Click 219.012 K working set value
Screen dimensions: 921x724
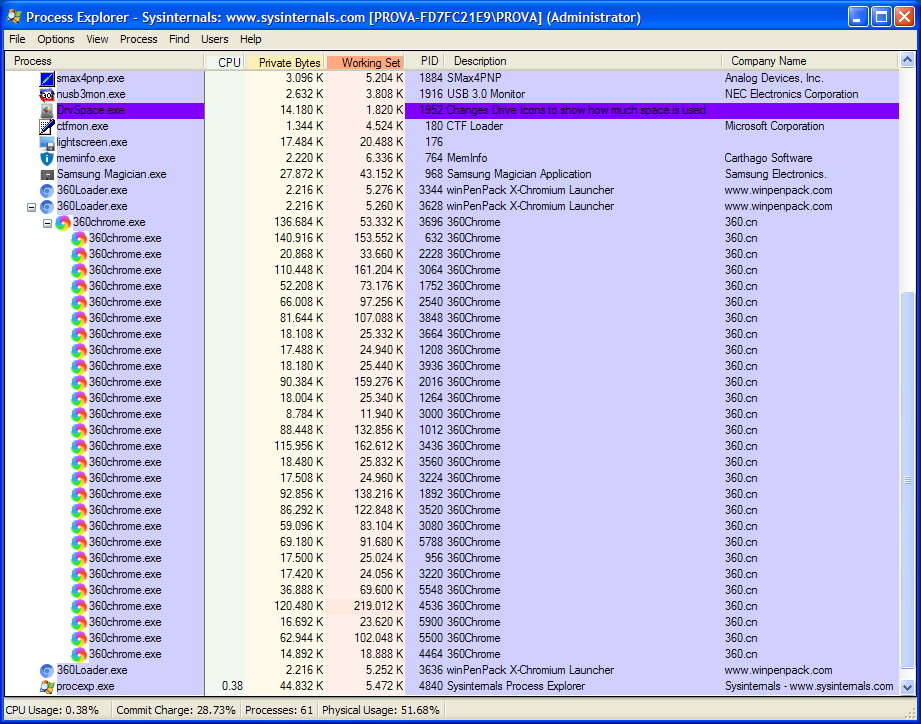click(x=378, y=606)
